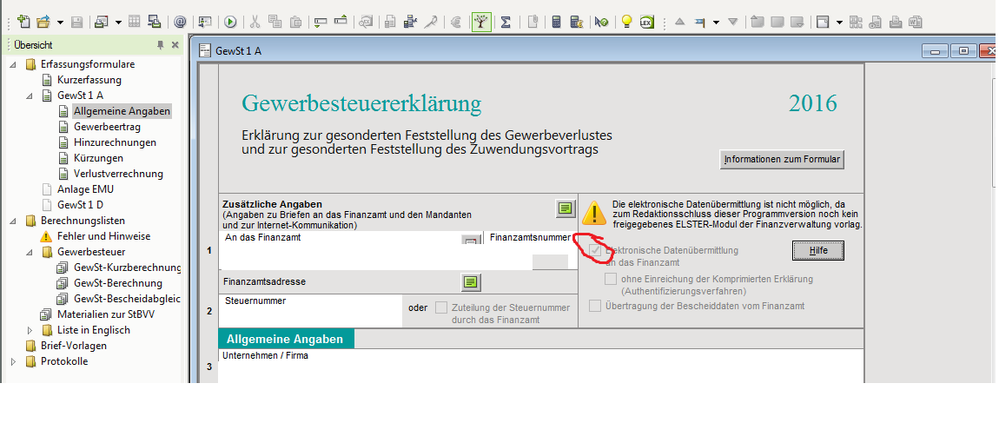The width and height of the screenshot is (999, 436).
Task: Expand the Protokolle tree node
Action: click(x=14, y=361)
